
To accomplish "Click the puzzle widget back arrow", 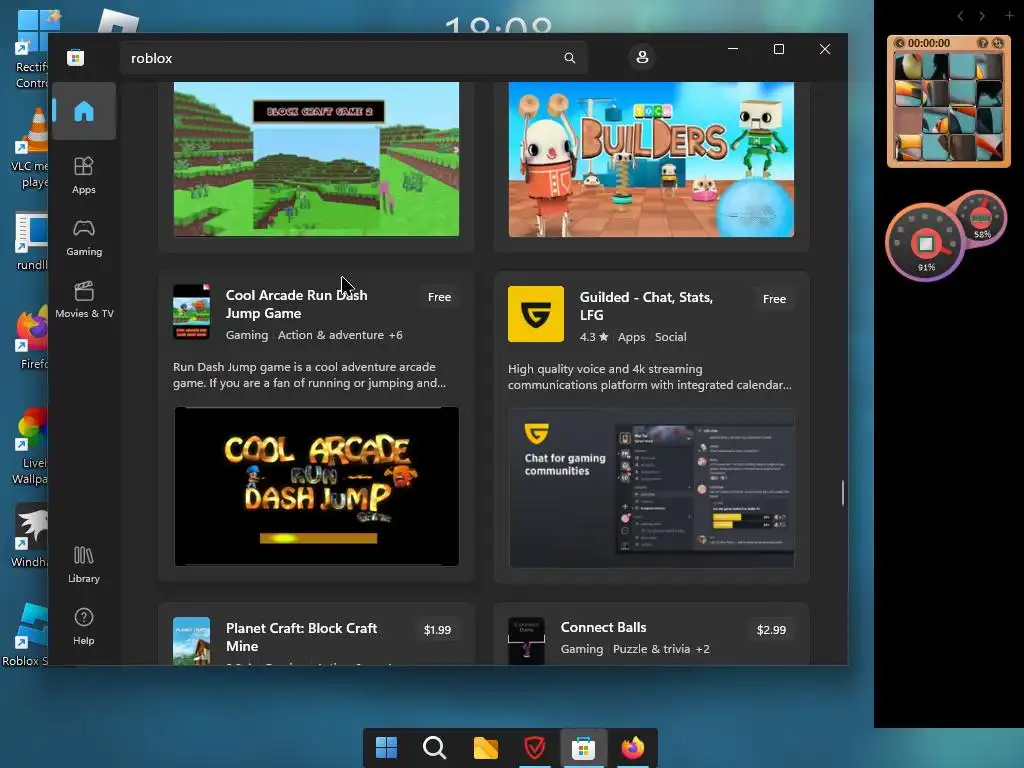I will (900, 43).
